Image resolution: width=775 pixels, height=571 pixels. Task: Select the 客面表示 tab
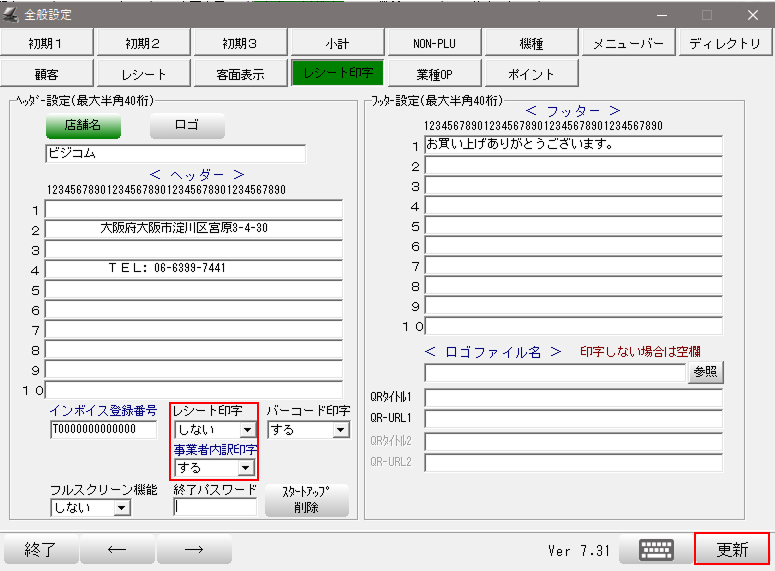point(240,73)
